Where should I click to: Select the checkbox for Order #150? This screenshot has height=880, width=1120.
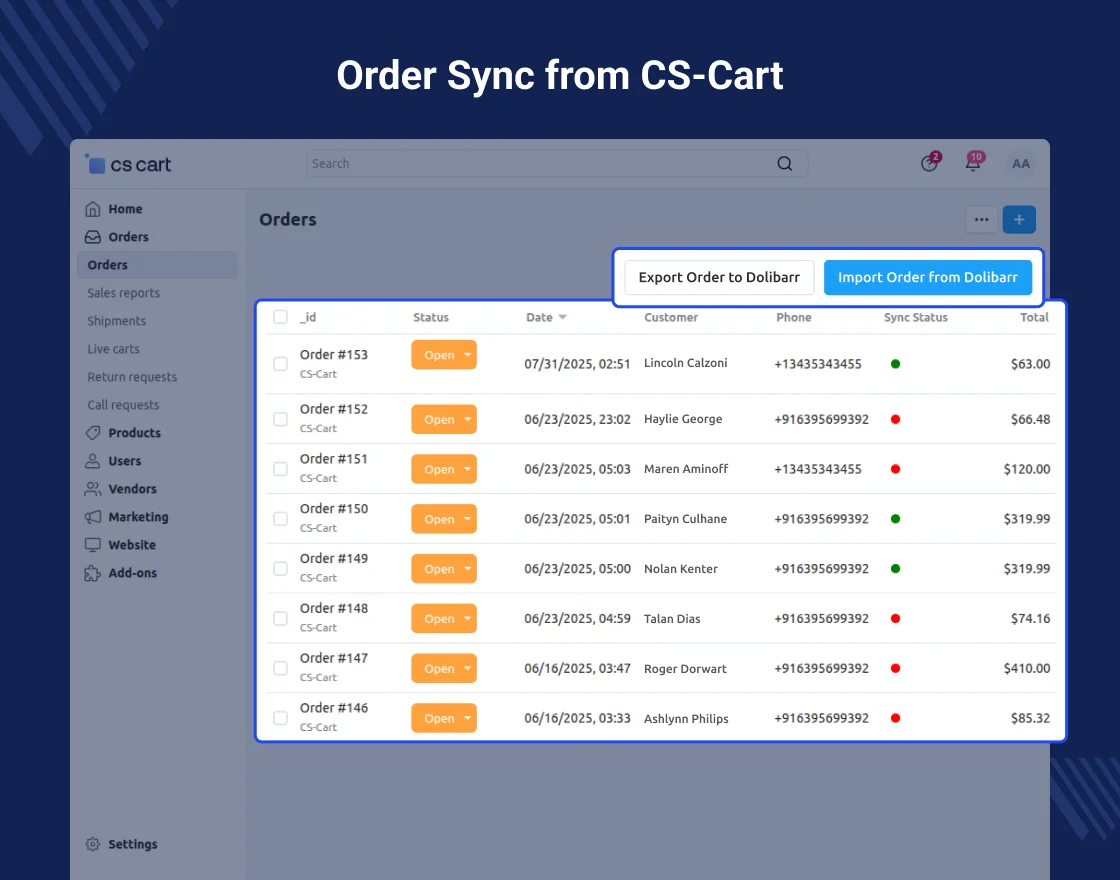[x=281, y=519]
